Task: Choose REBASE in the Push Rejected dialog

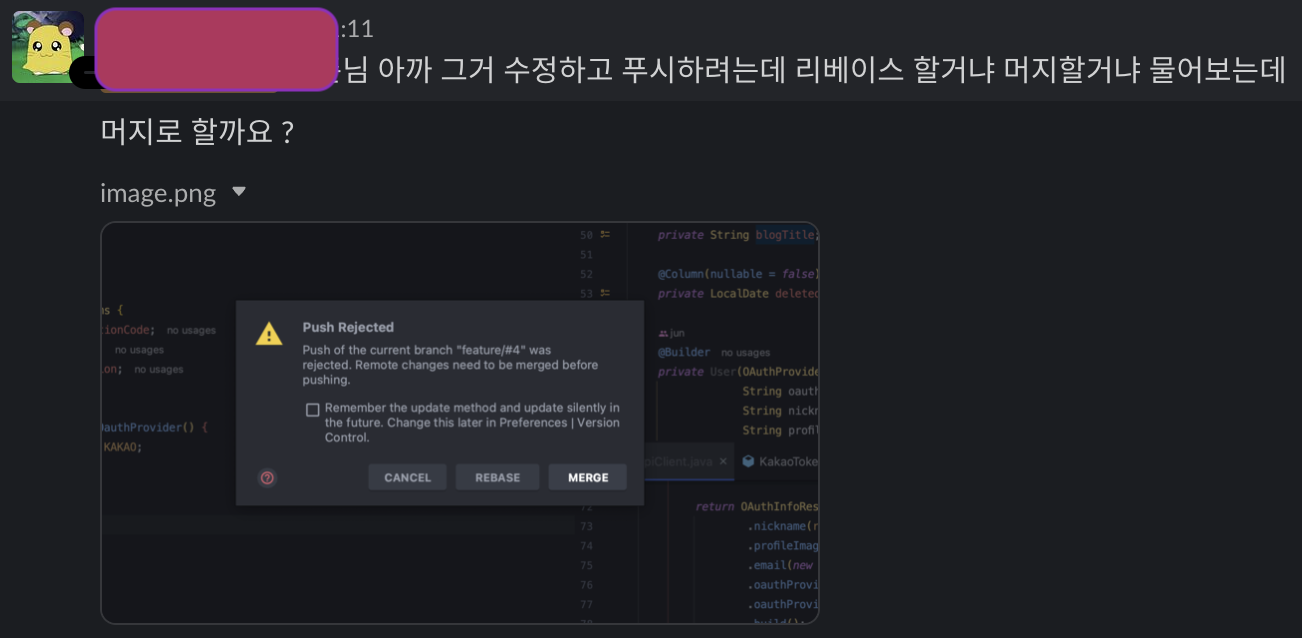Action: coord(497,478)
